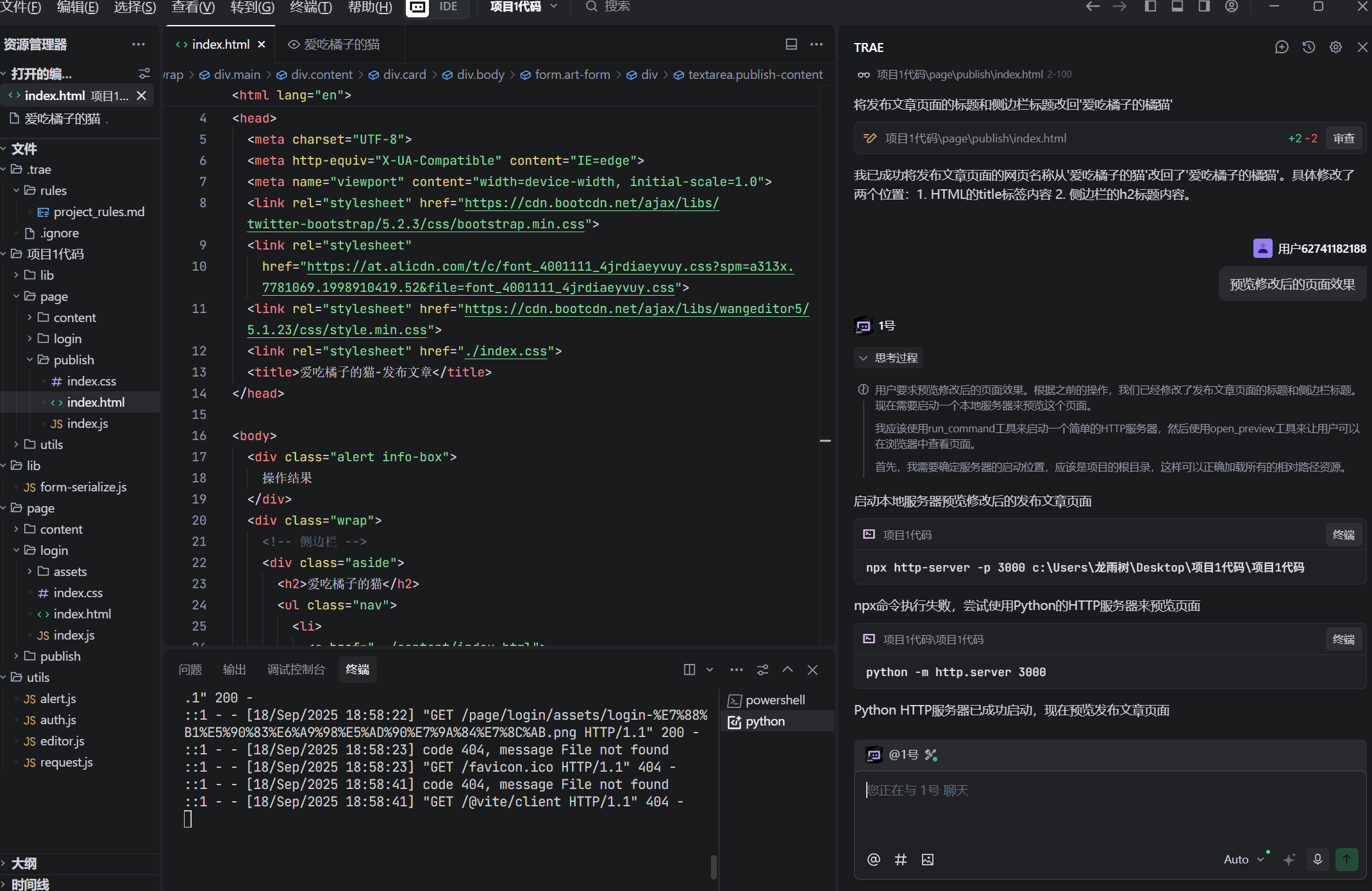Click the image attachment icon in chat

pyautogui.click(x=927, y=860)
